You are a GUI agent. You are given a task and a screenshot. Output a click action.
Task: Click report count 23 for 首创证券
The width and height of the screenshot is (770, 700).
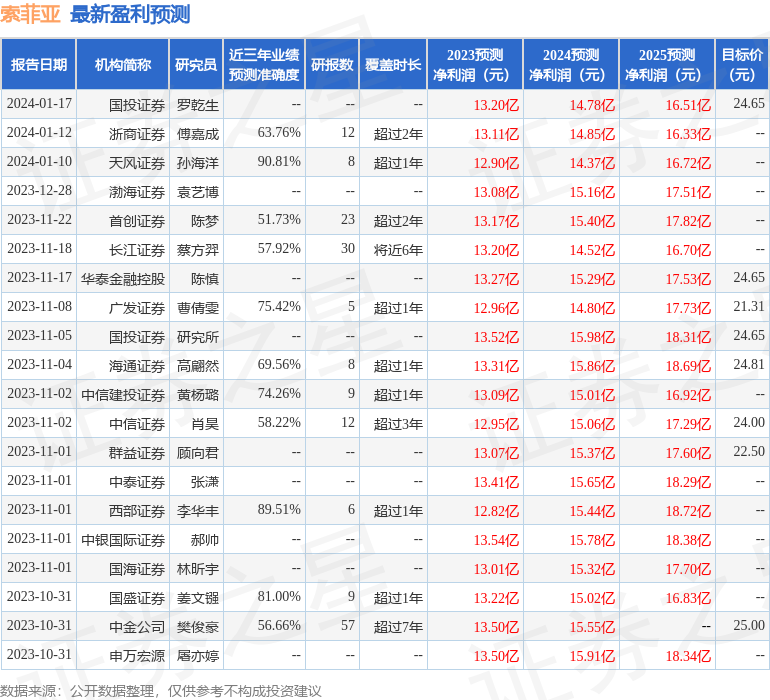(x=348, y=220)
